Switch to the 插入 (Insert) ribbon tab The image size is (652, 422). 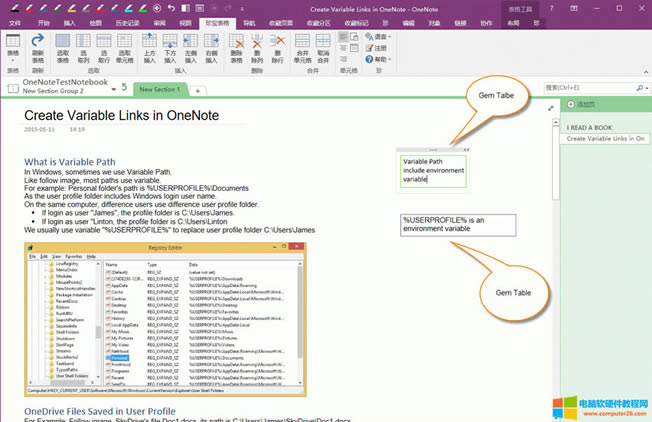tap(68, 20)
